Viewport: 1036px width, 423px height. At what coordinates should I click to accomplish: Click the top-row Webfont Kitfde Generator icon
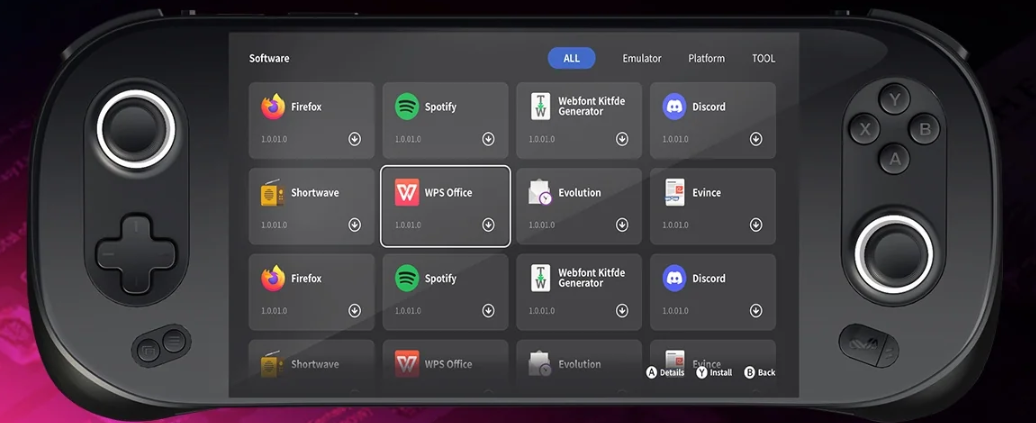tap(540, 106)
